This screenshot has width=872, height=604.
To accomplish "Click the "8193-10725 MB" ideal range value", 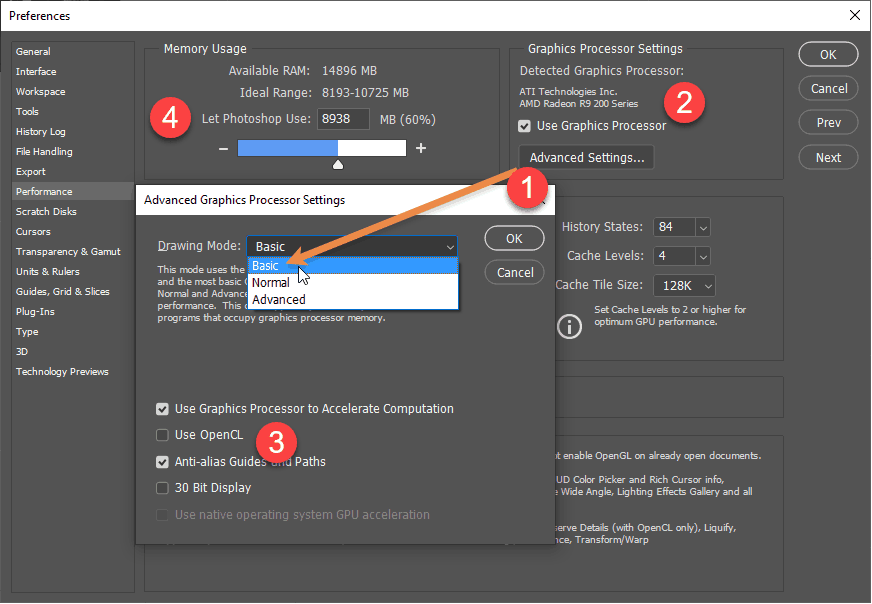I will [x=365, y=93].
